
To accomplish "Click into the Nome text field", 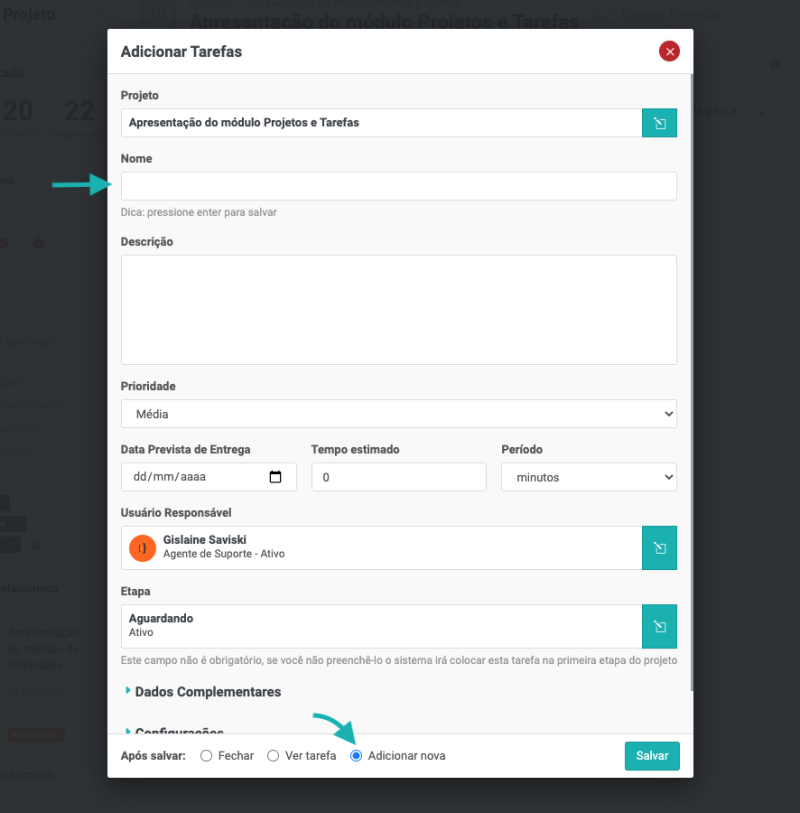I will 398,186.
